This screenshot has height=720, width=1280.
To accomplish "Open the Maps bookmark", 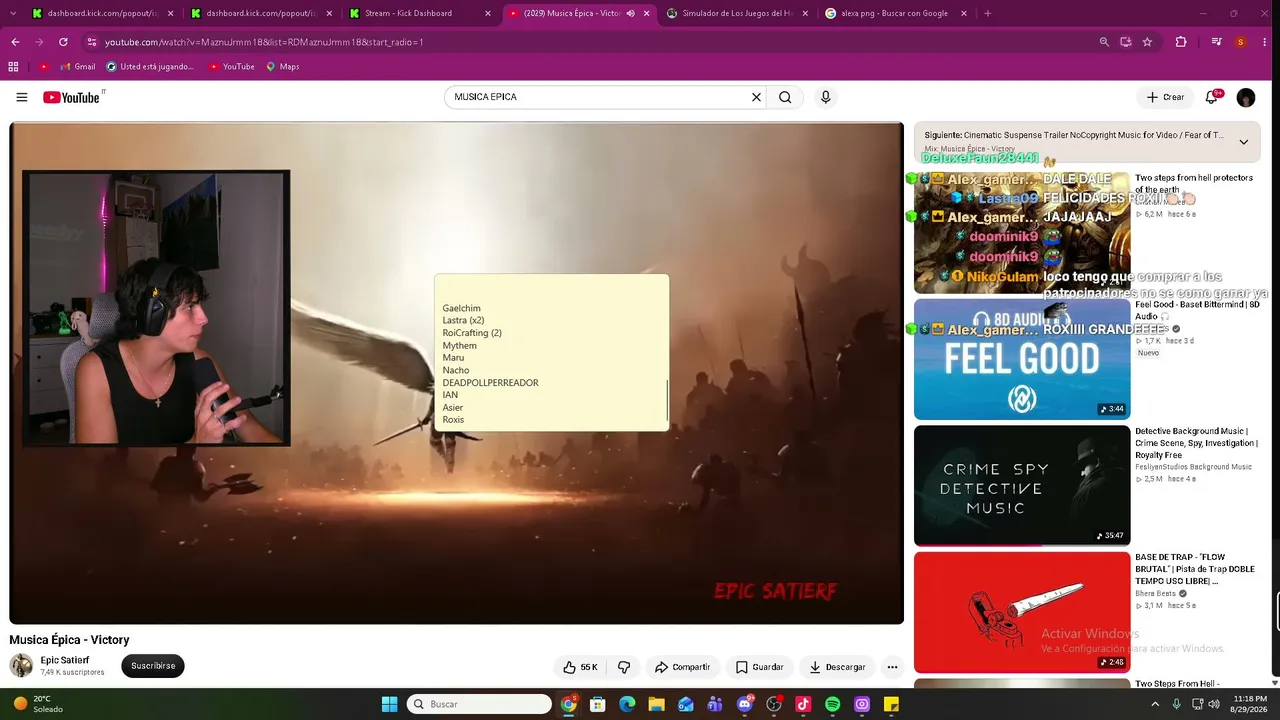I will (x=282, y=67).
